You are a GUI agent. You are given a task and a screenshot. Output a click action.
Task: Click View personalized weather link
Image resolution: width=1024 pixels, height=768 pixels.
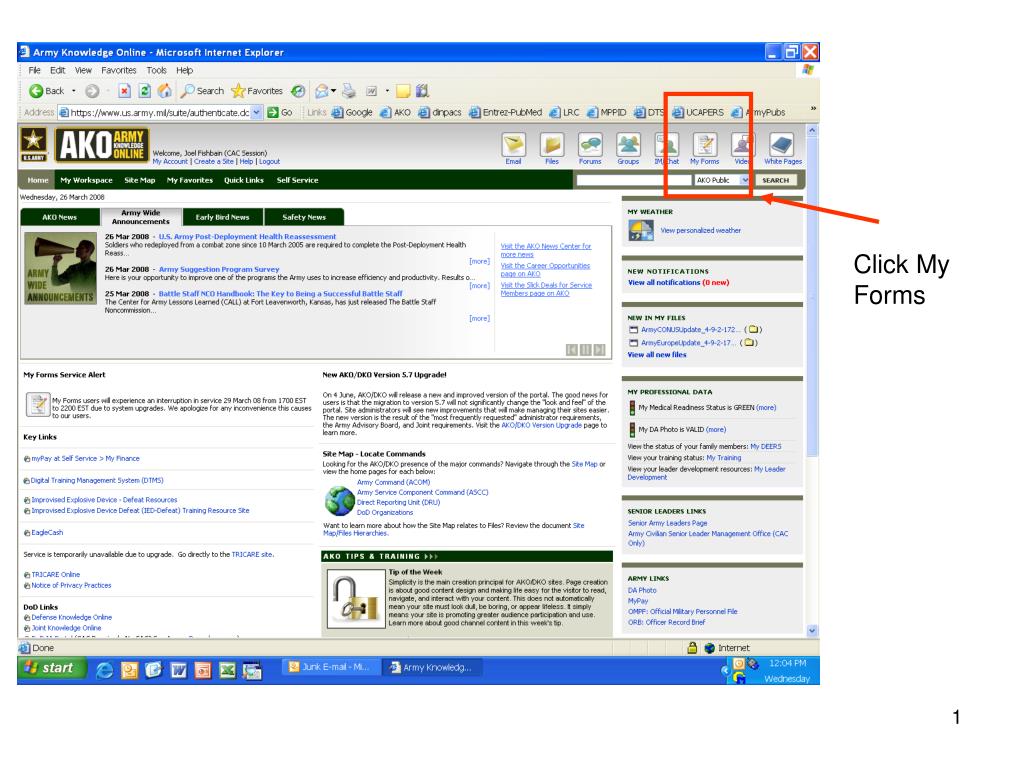(x=701, y=231)
